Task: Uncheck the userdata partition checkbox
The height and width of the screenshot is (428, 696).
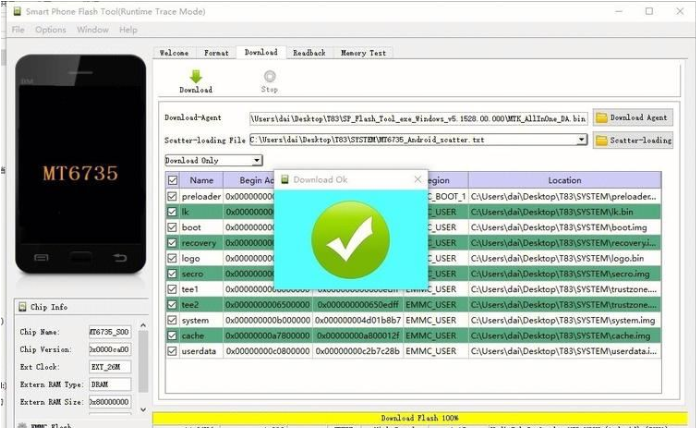Action: coord(173,351)
